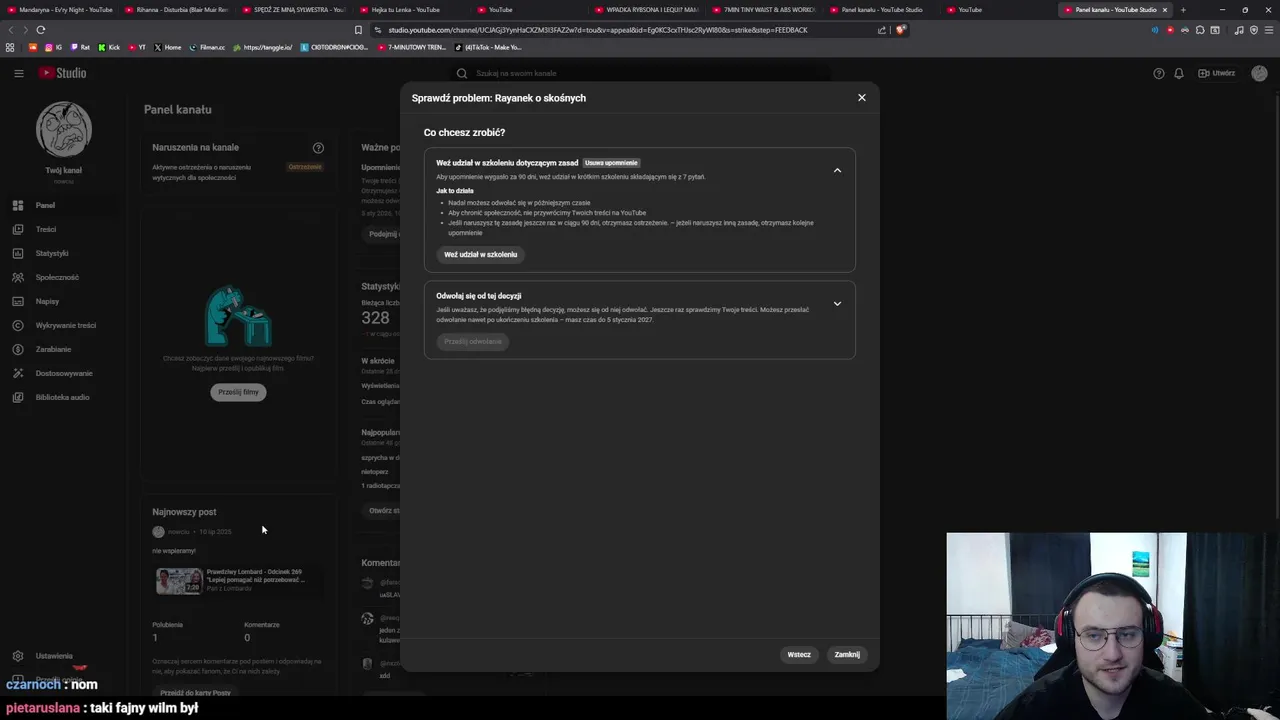The height and width of the screenshot is (720, 1280).
Task: Click the 'Ustawienia' gear icon
Action: 17,656
